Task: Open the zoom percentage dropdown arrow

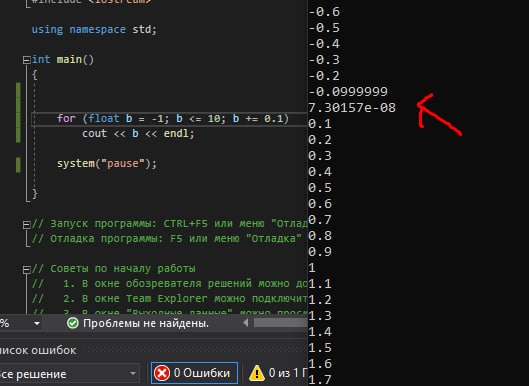Action: tap(37, 324)
